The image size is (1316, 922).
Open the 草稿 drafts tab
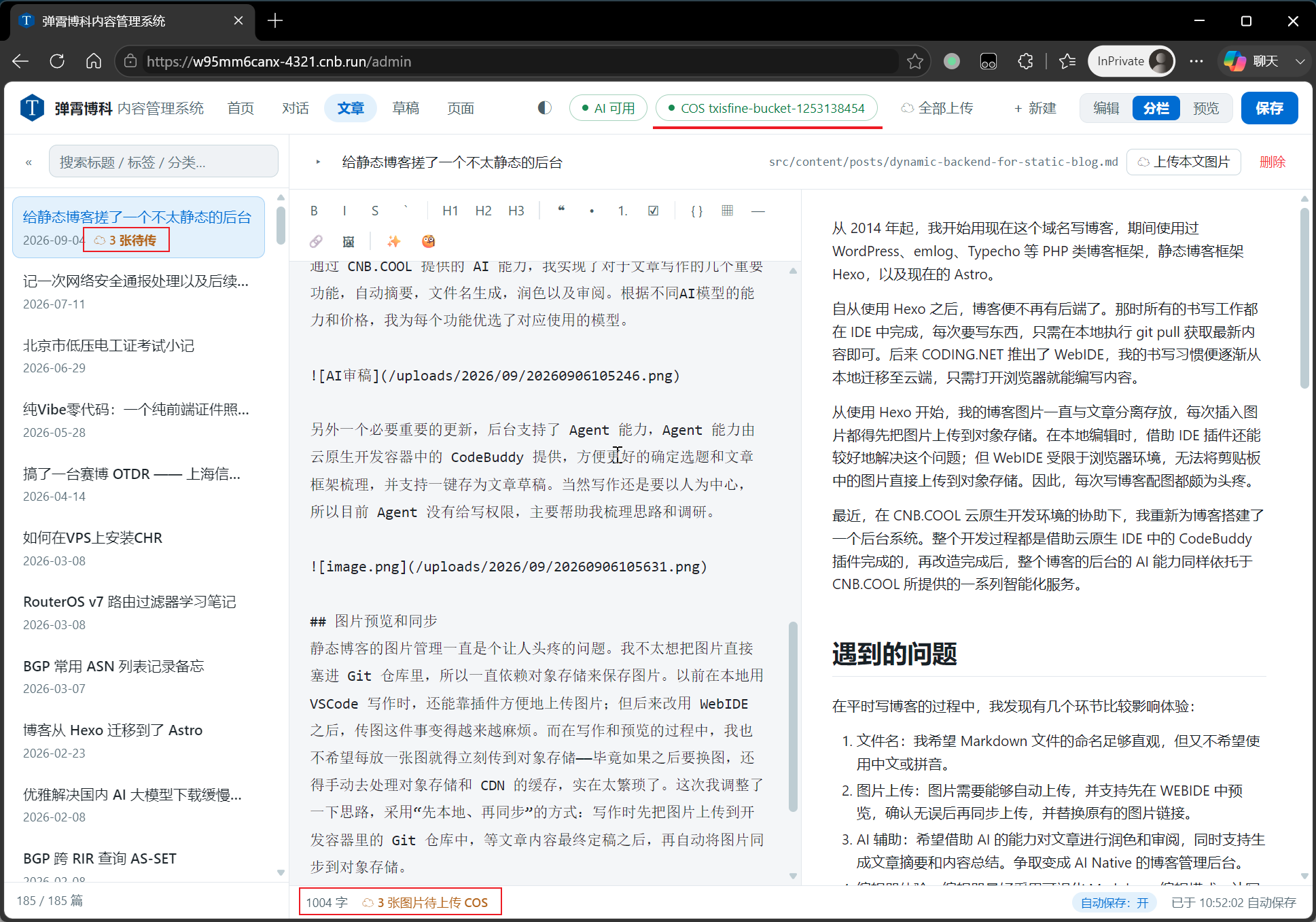click(406, 108)
